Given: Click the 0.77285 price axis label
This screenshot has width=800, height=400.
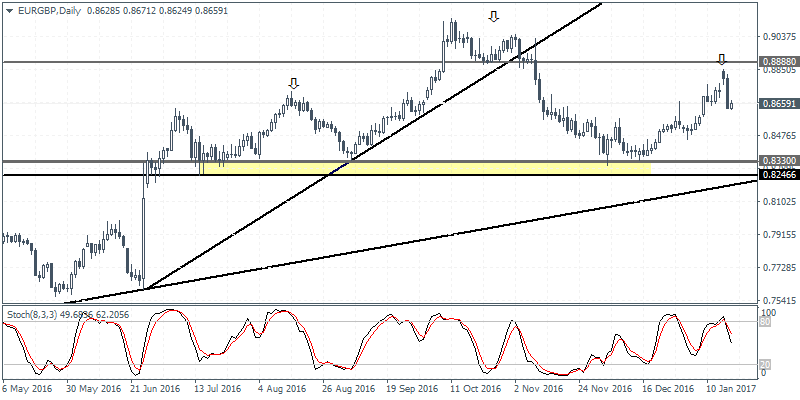Looking at the screenshot, I should coord(776,268).
